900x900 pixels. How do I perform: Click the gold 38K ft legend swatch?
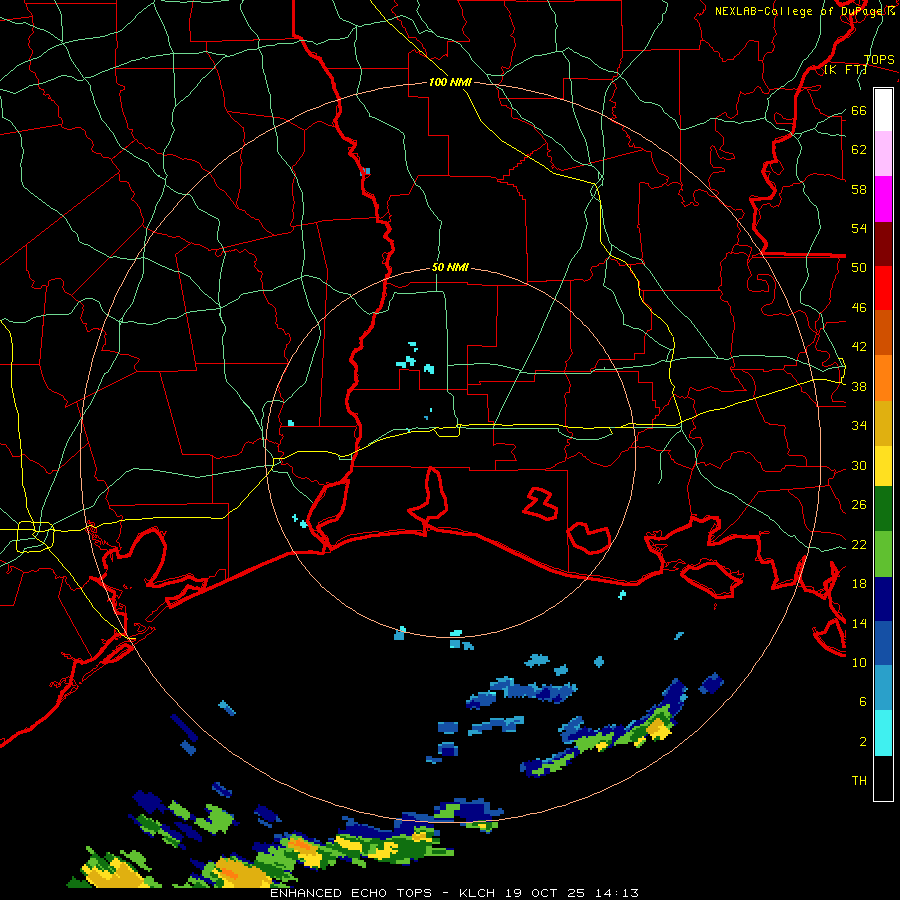coord(883,423)
